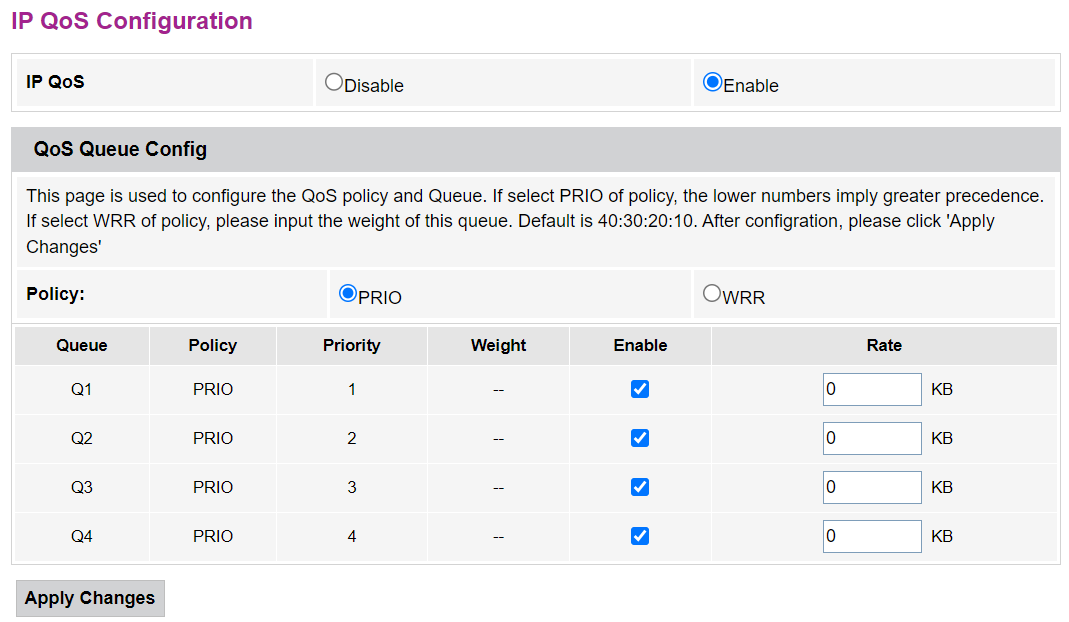Switch policy to WRR
This screenshot has height=622, width=1069.
[712, 294]
